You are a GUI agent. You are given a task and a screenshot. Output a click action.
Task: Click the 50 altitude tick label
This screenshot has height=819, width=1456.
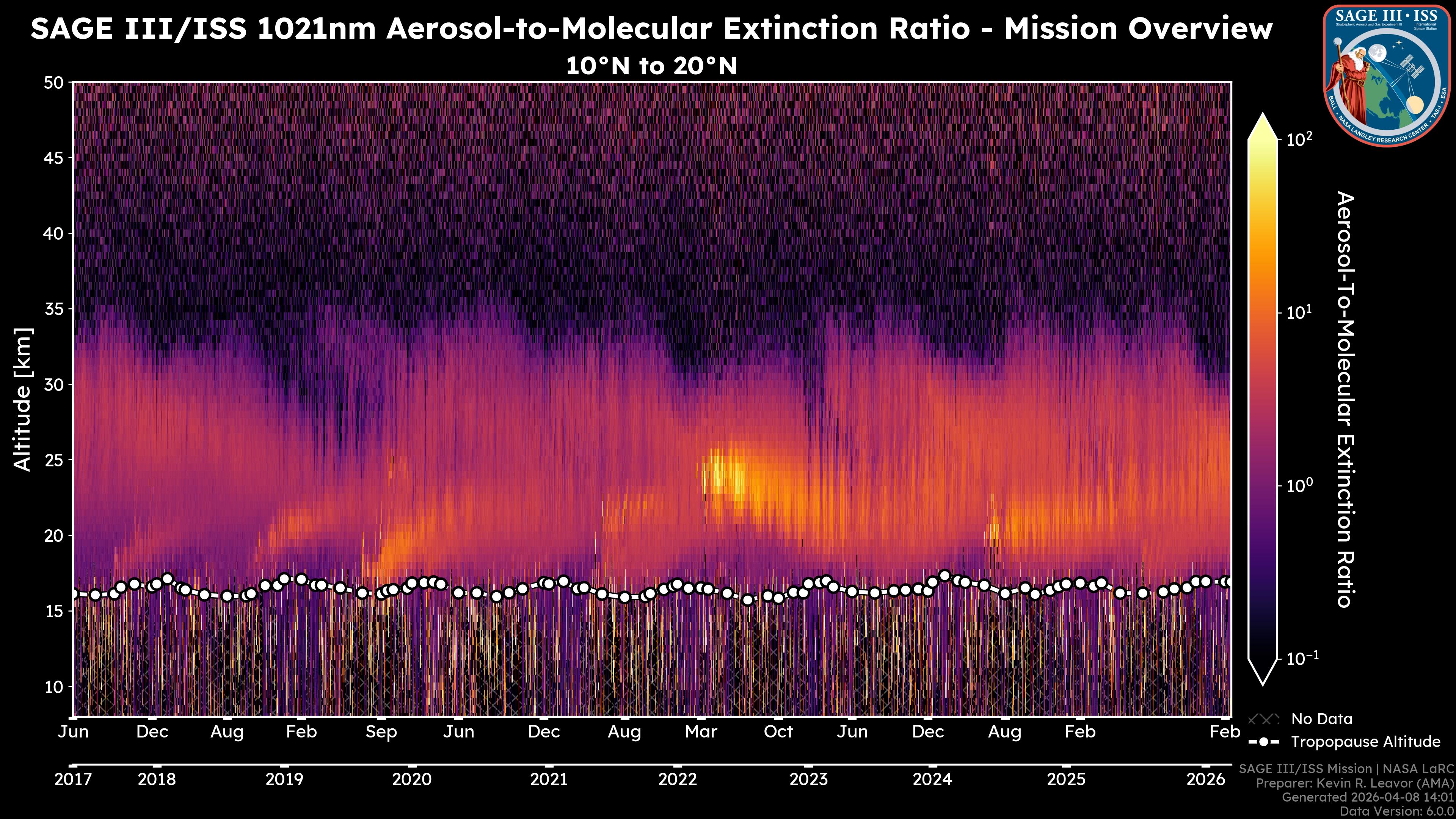54,83
